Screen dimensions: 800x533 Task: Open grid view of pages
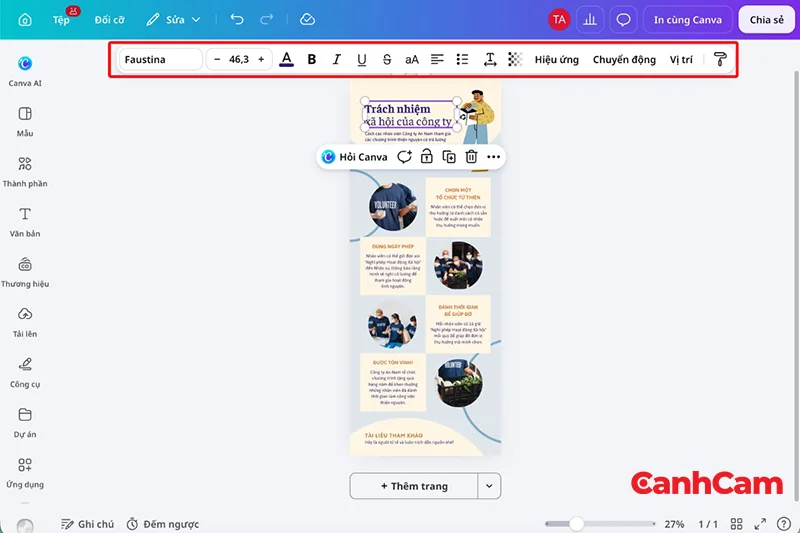click(736, 524)
